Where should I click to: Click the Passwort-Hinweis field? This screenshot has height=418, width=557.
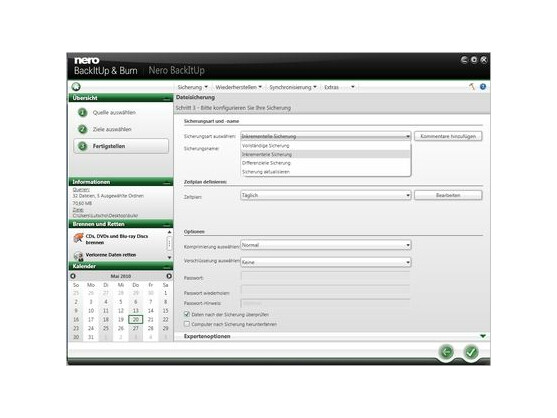(x=325, y=303)
